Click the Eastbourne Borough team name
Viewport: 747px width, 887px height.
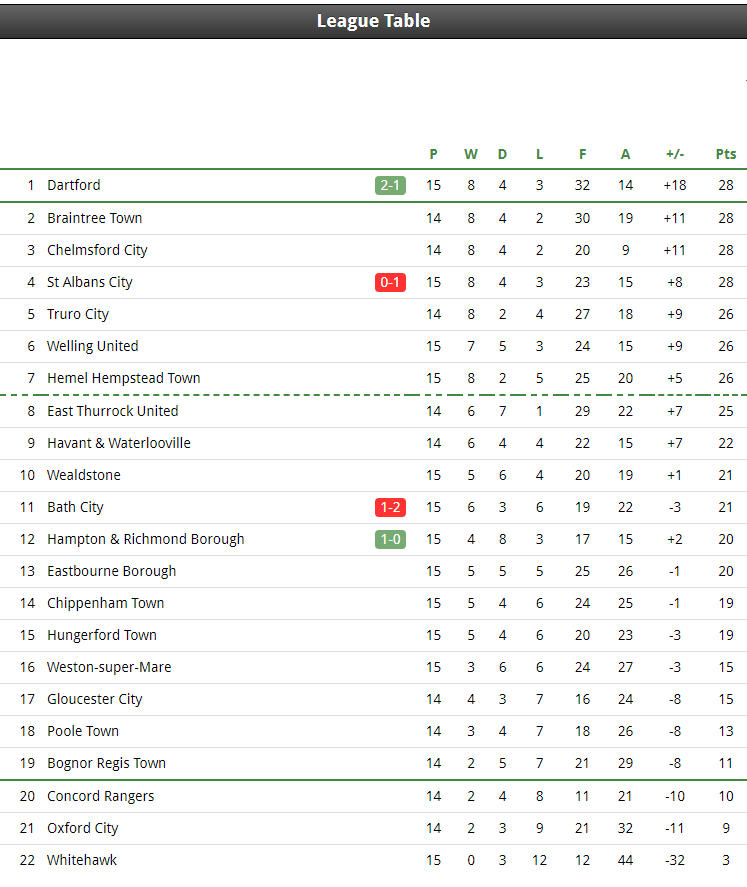click(x=111, y=571)
